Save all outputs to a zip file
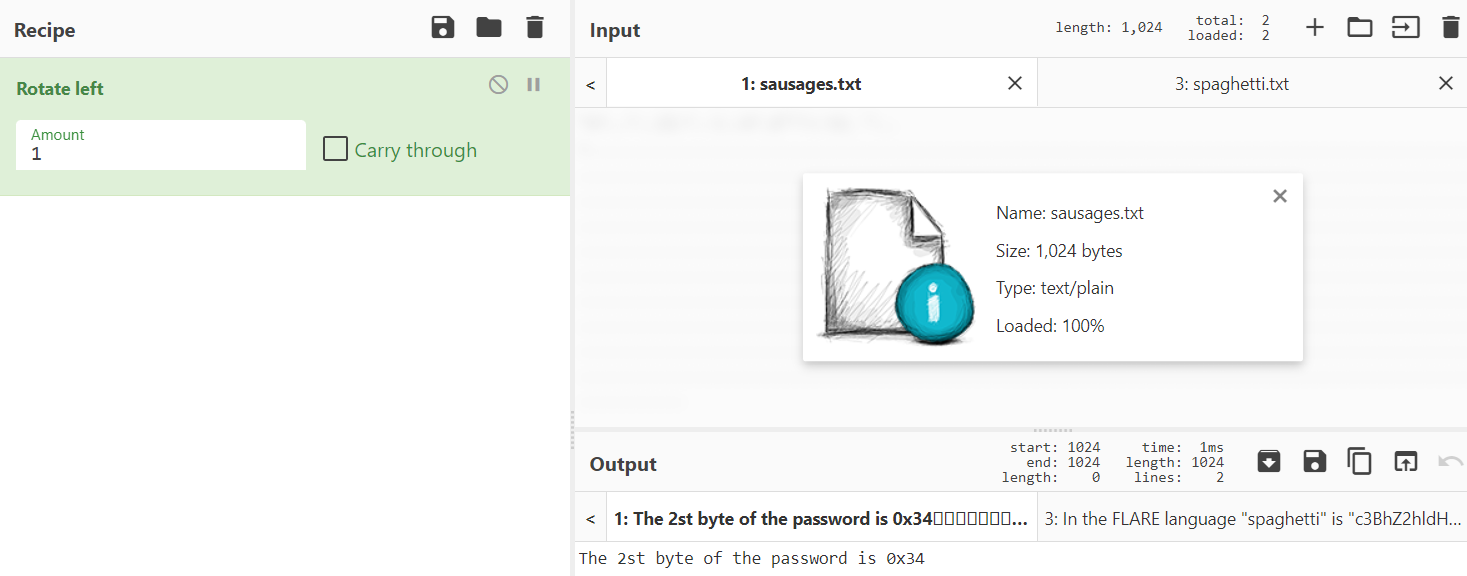1467x576 pixels. [x=1269, y=461]
